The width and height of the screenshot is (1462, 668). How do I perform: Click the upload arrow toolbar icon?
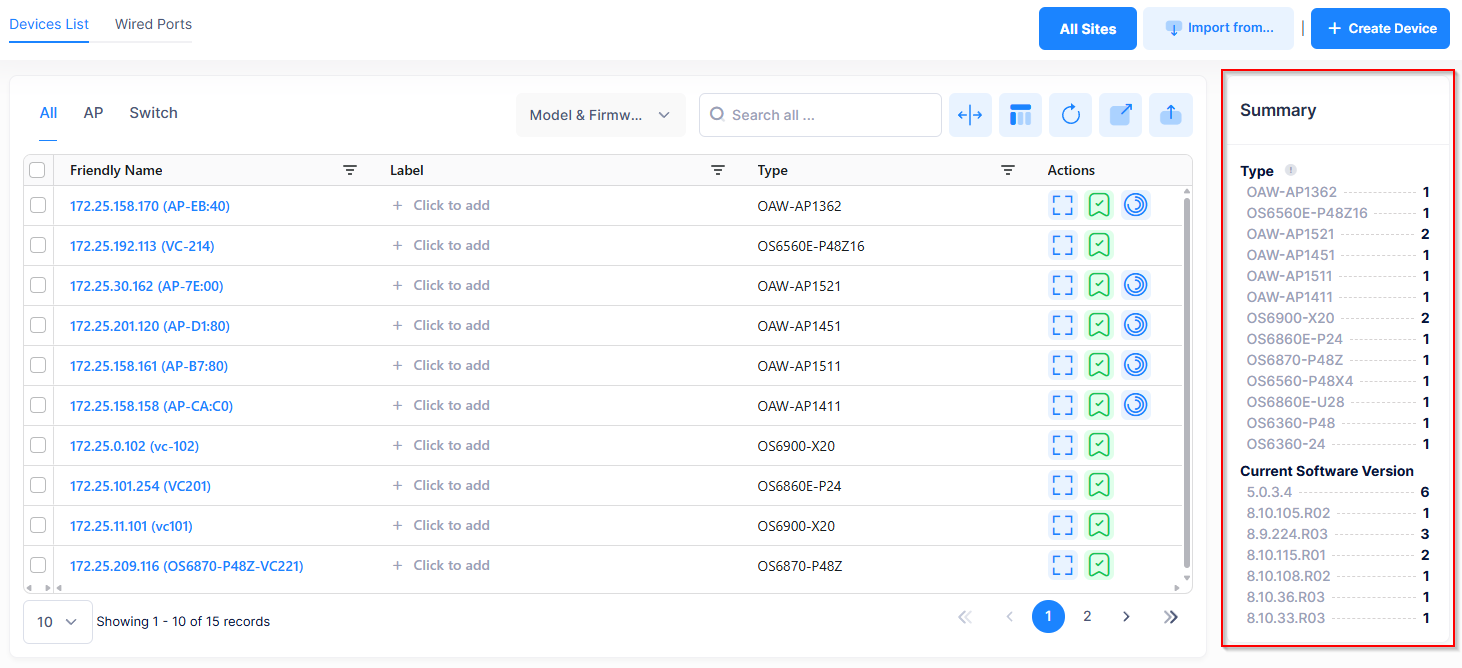coord(1170,115)
